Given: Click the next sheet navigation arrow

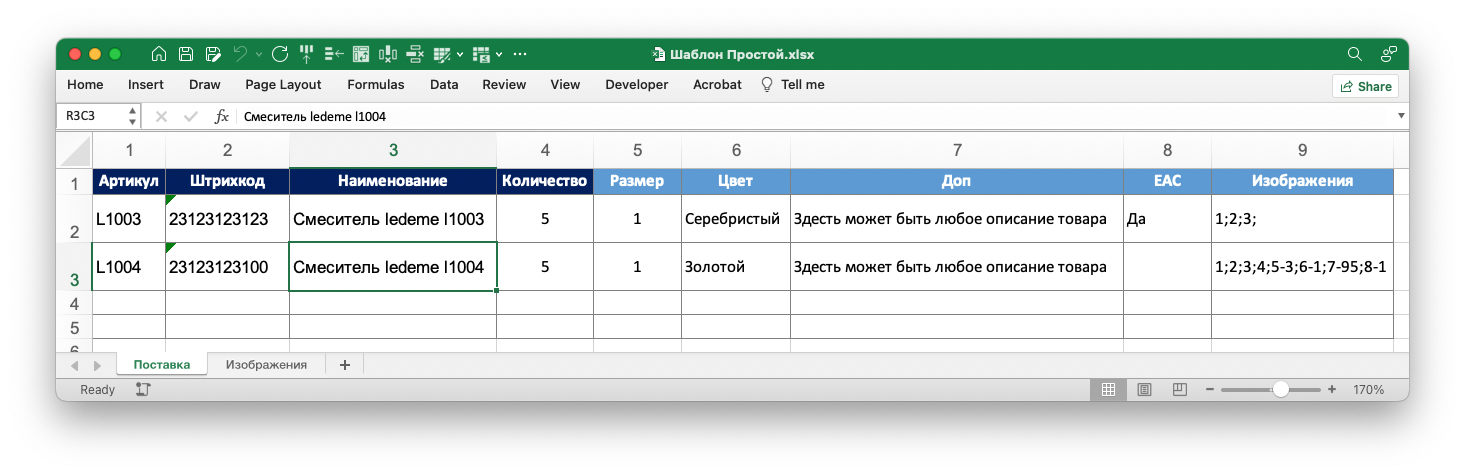Looking at the screenshot, I should pyautogui.click(x=97, y=366).
